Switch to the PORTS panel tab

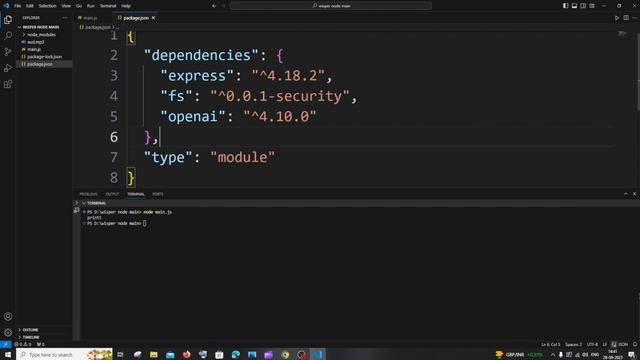coord(158,194)
